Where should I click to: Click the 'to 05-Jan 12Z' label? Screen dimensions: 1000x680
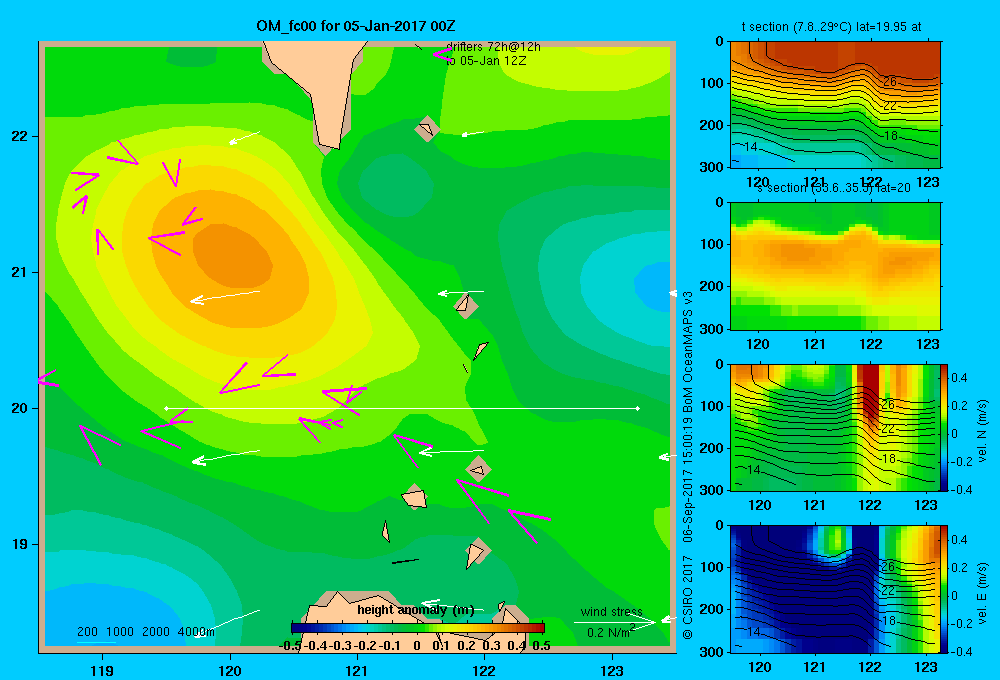[486, 61]
